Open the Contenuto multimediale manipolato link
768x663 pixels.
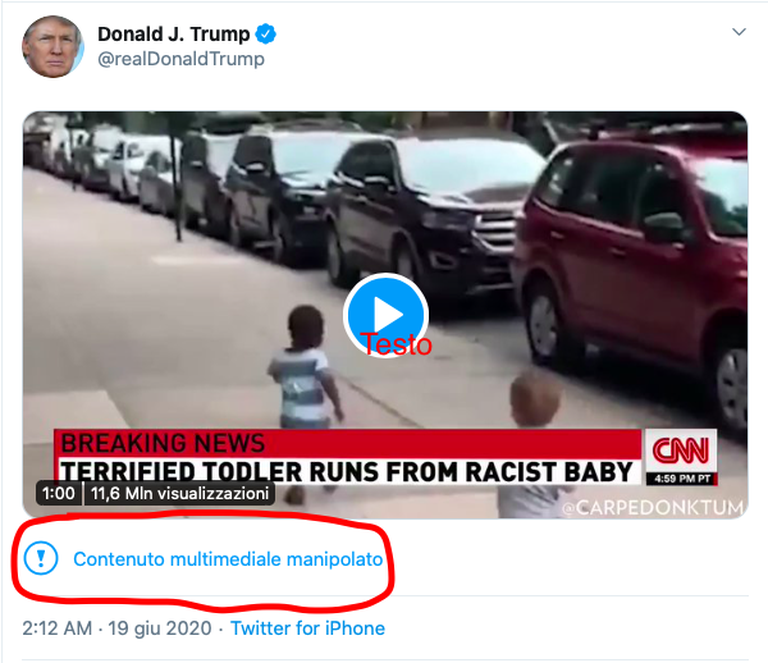[x=228, y=560]
